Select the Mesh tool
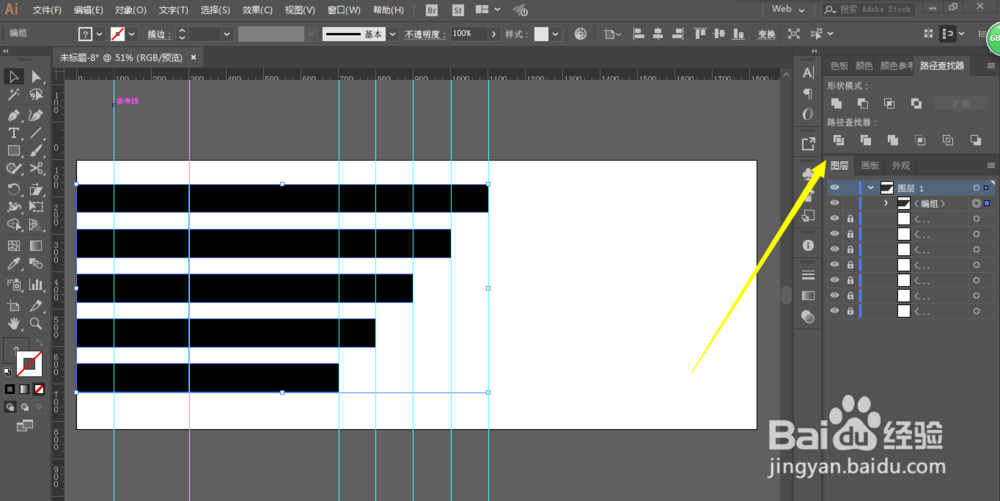The image size is (1000, 501). 13,246
